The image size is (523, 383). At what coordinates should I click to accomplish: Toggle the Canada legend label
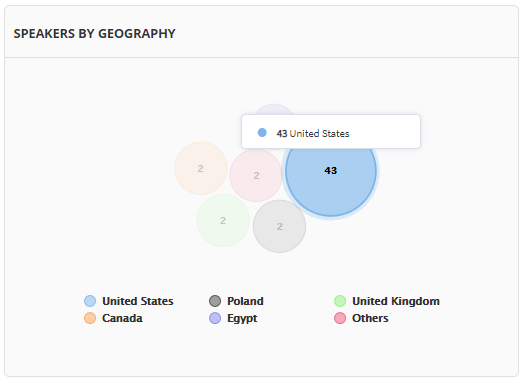pos(122,318)
